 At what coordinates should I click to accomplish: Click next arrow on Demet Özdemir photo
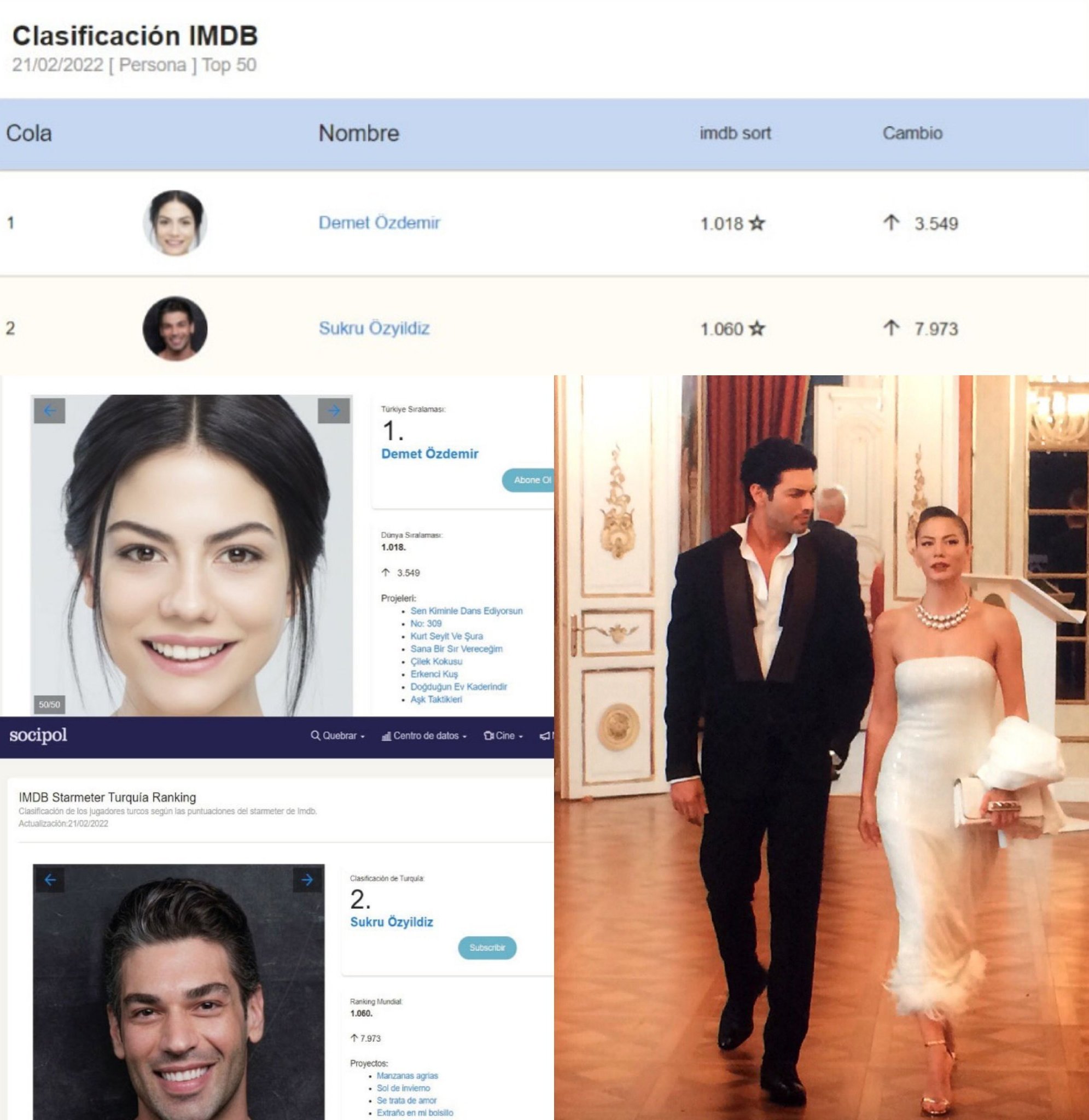[x=334, y=411]
